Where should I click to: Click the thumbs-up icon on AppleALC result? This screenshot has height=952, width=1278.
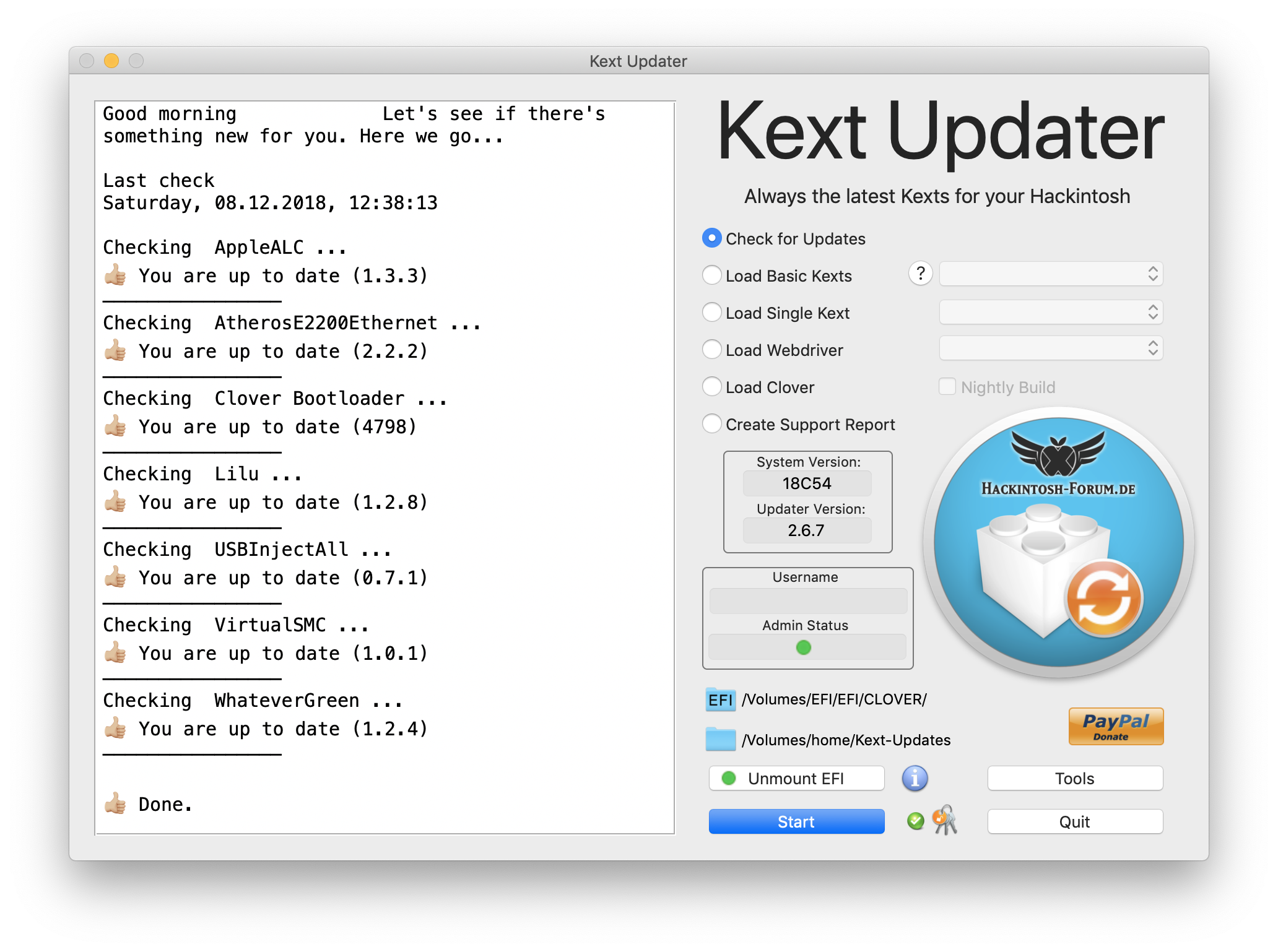point(115,275)
